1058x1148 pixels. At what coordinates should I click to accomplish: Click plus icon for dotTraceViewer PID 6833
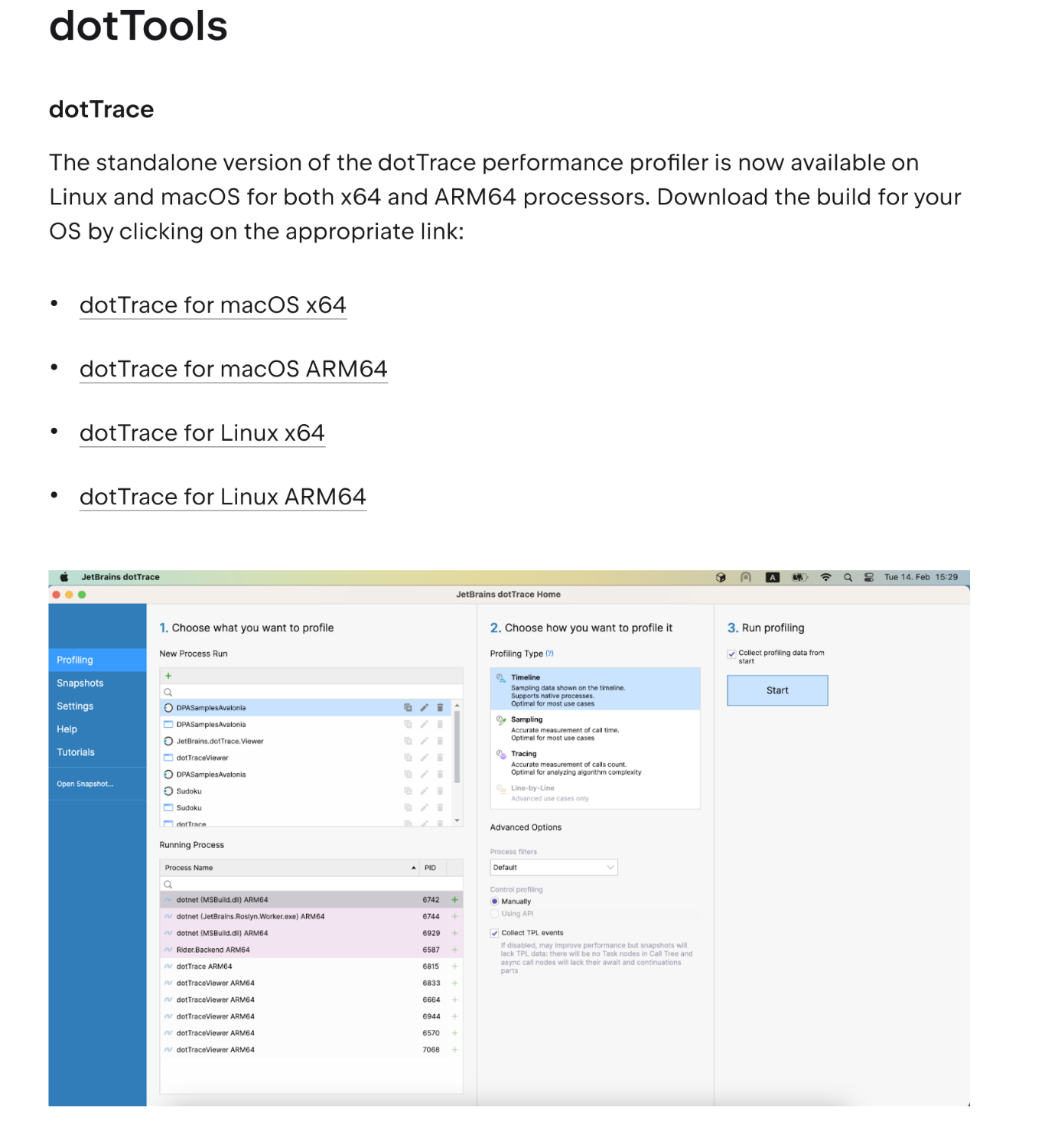454,983
